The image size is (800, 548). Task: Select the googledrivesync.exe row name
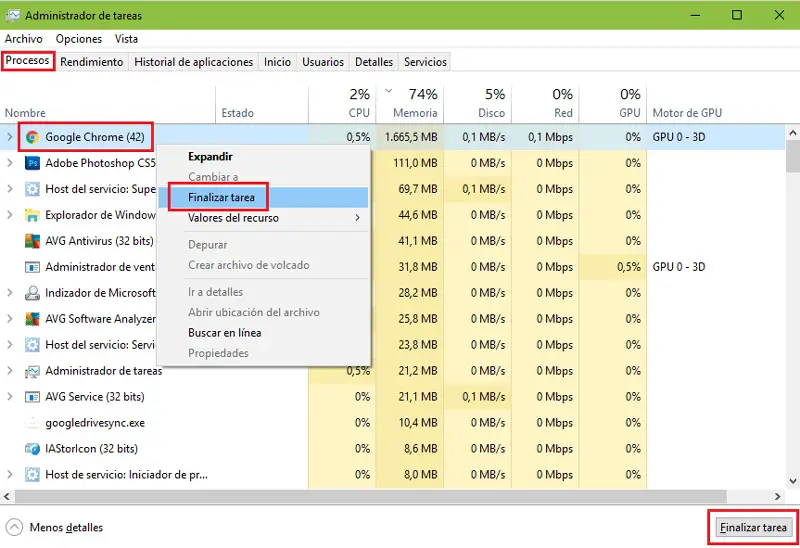click(95, 423)
